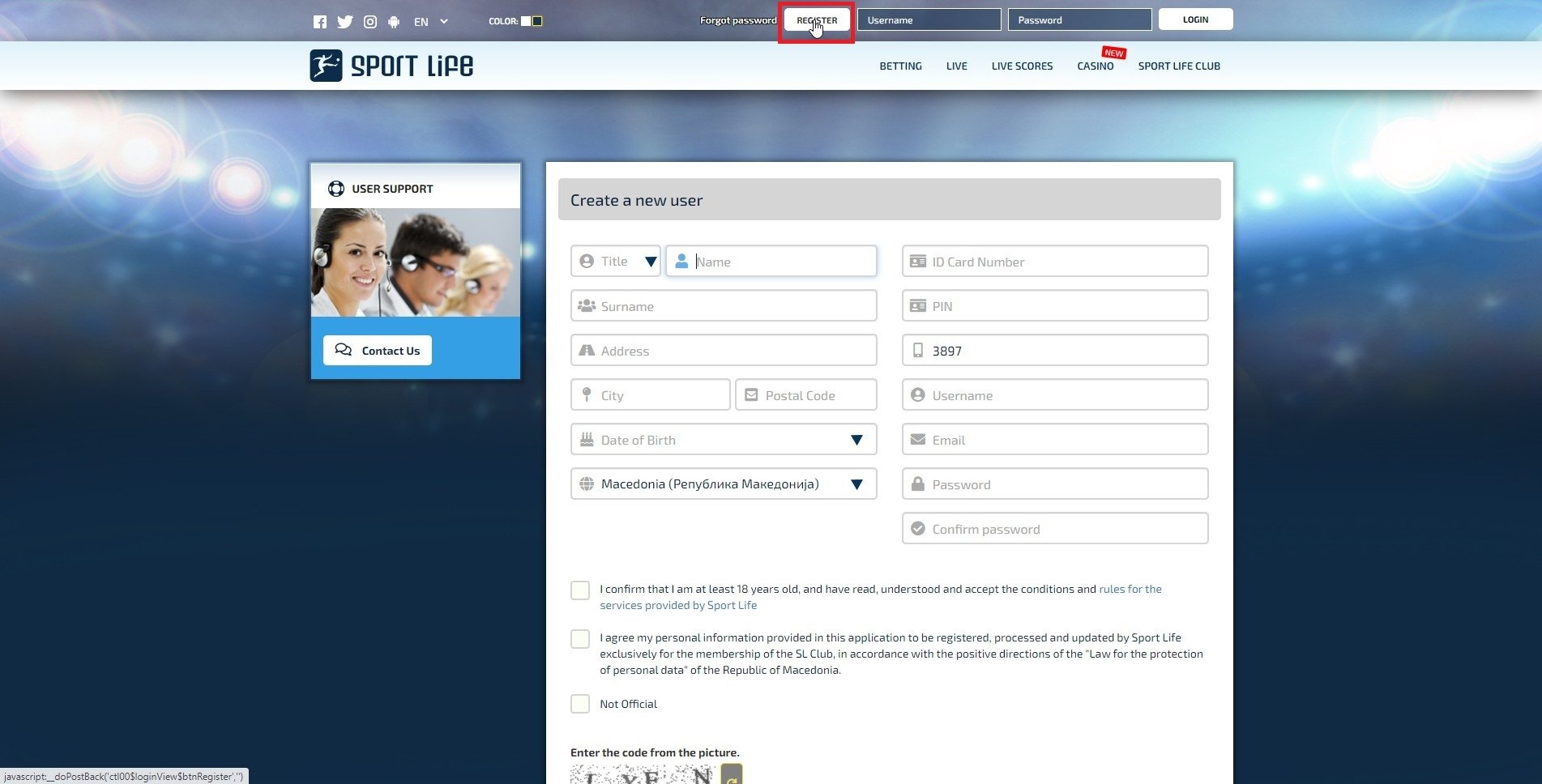Click the Sport Life logo
Screen dimensions: 1542x784
pos(391,66)
